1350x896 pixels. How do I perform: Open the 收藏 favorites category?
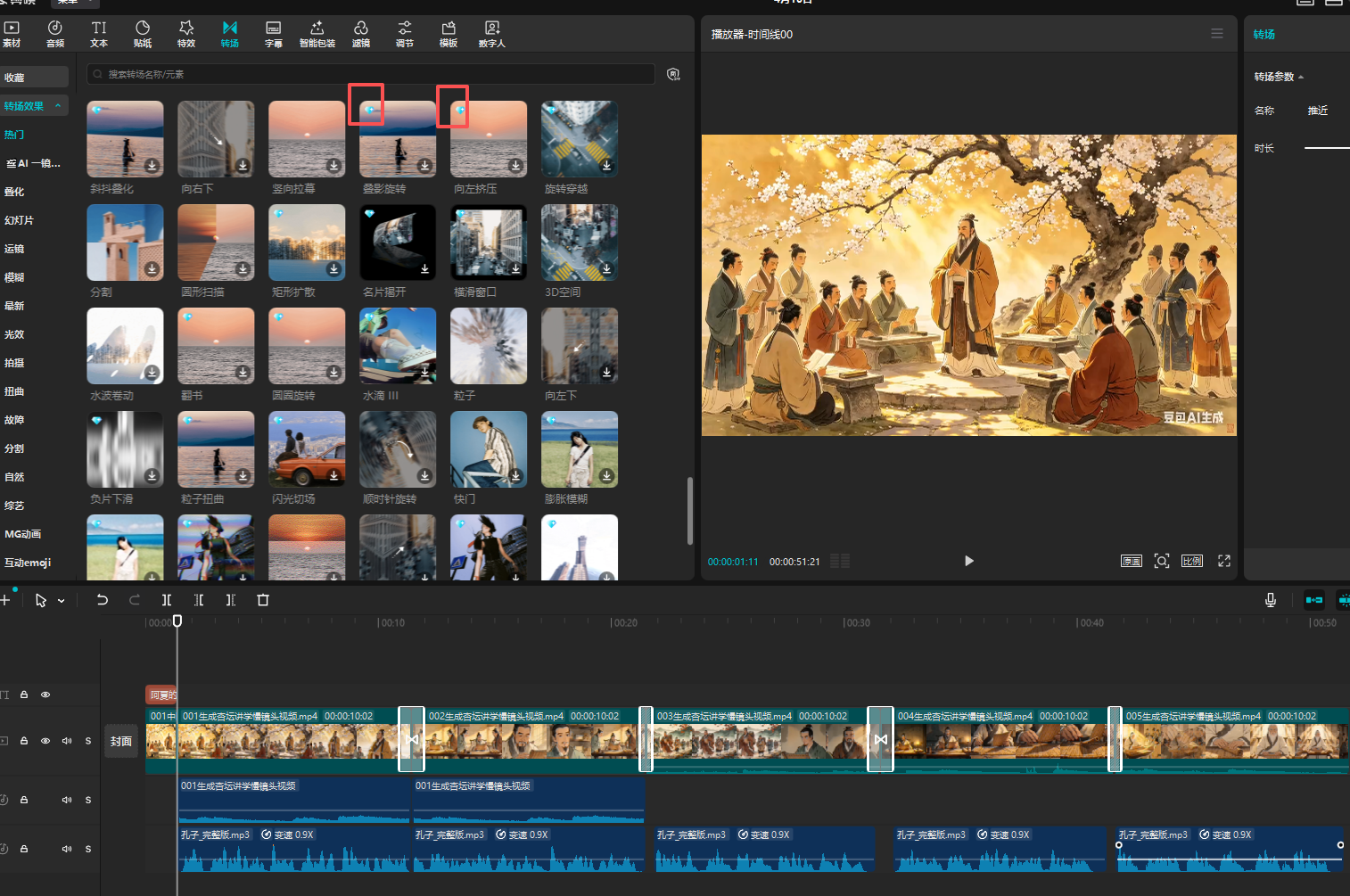[34, 78]
